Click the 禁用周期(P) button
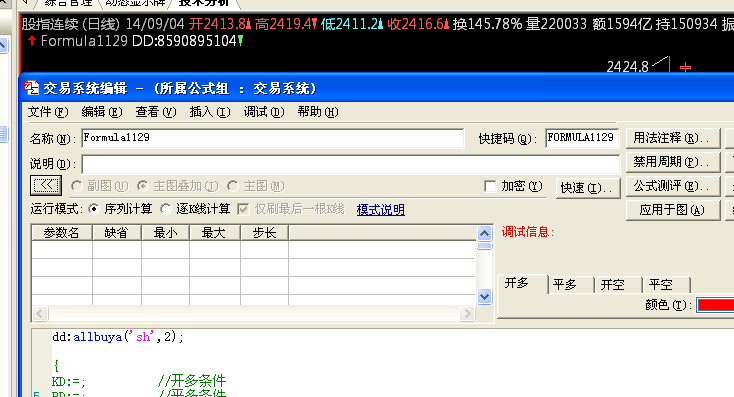734x397 pixels. (673, 162)
